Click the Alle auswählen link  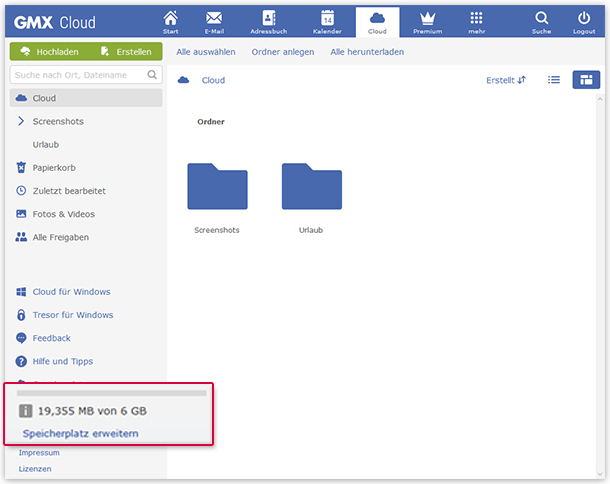205,52
